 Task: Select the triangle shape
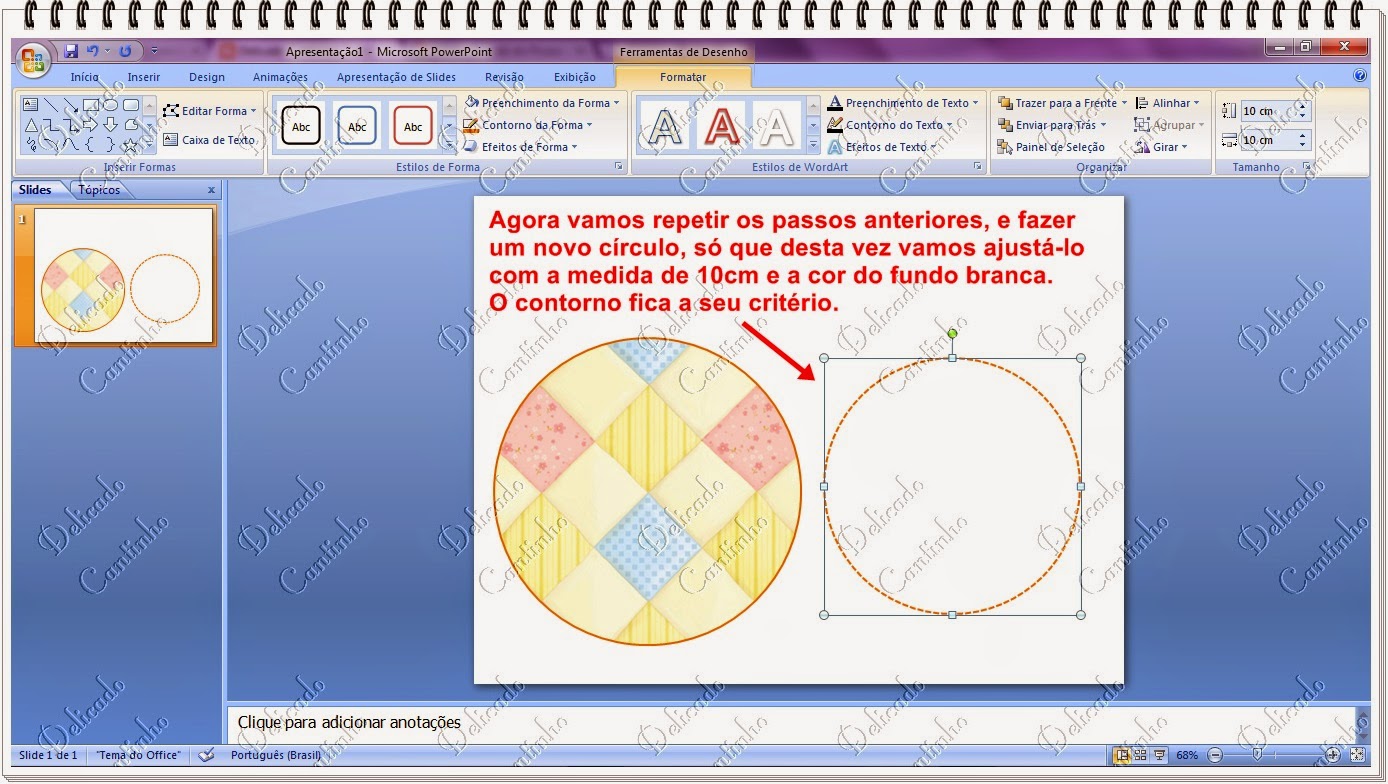click(30, 125)
